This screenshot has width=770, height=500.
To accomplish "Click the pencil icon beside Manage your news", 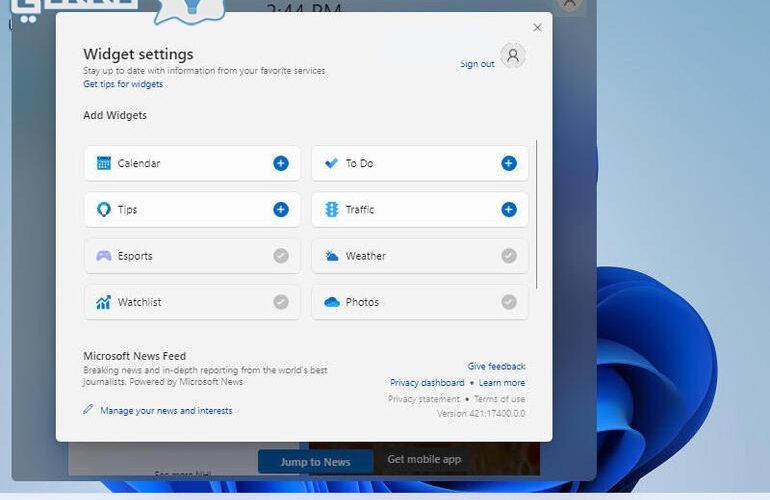I will pos(88,409).
